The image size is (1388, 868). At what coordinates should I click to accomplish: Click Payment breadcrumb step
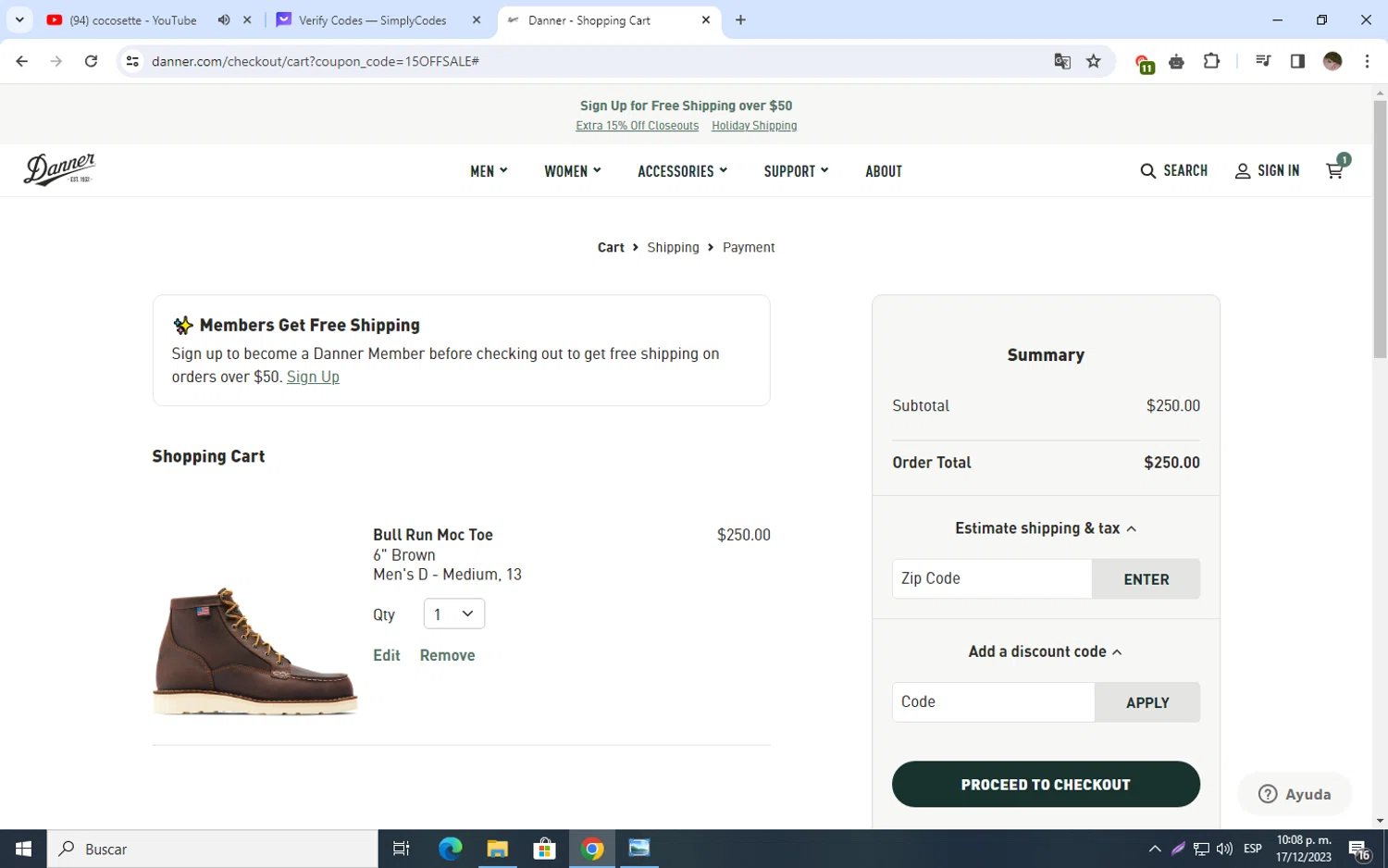click(749, 247)
